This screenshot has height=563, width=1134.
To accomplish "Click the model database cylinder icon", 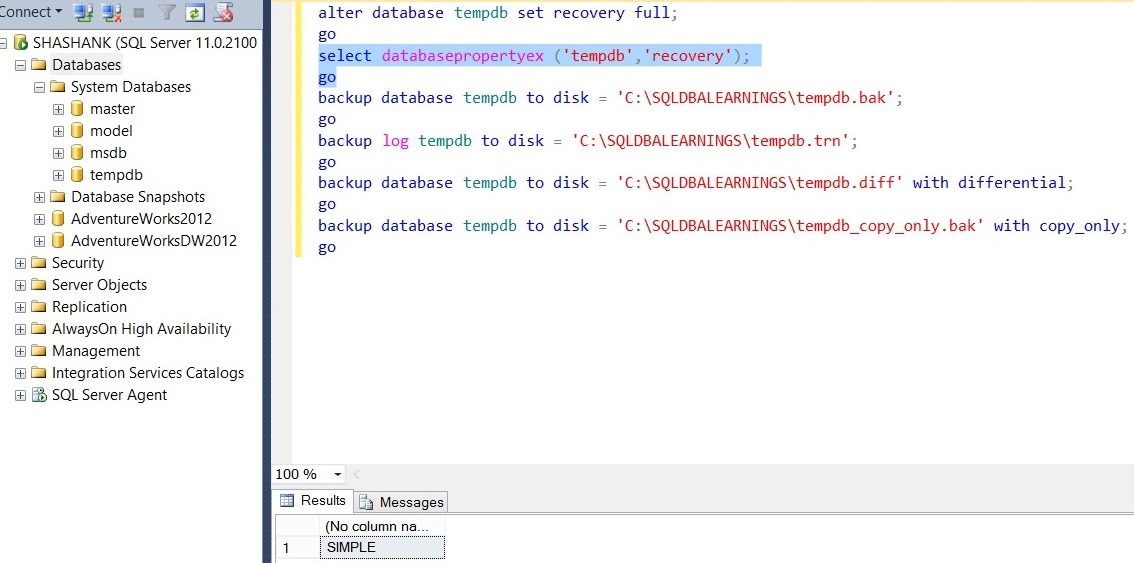I will 77,131.
